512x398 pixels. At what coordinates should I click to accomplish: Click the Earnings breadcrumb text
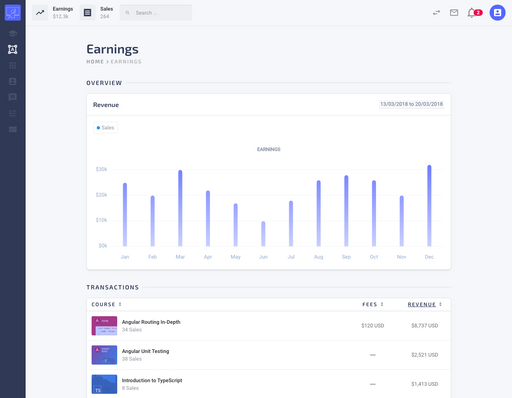(x=126, y=62)
